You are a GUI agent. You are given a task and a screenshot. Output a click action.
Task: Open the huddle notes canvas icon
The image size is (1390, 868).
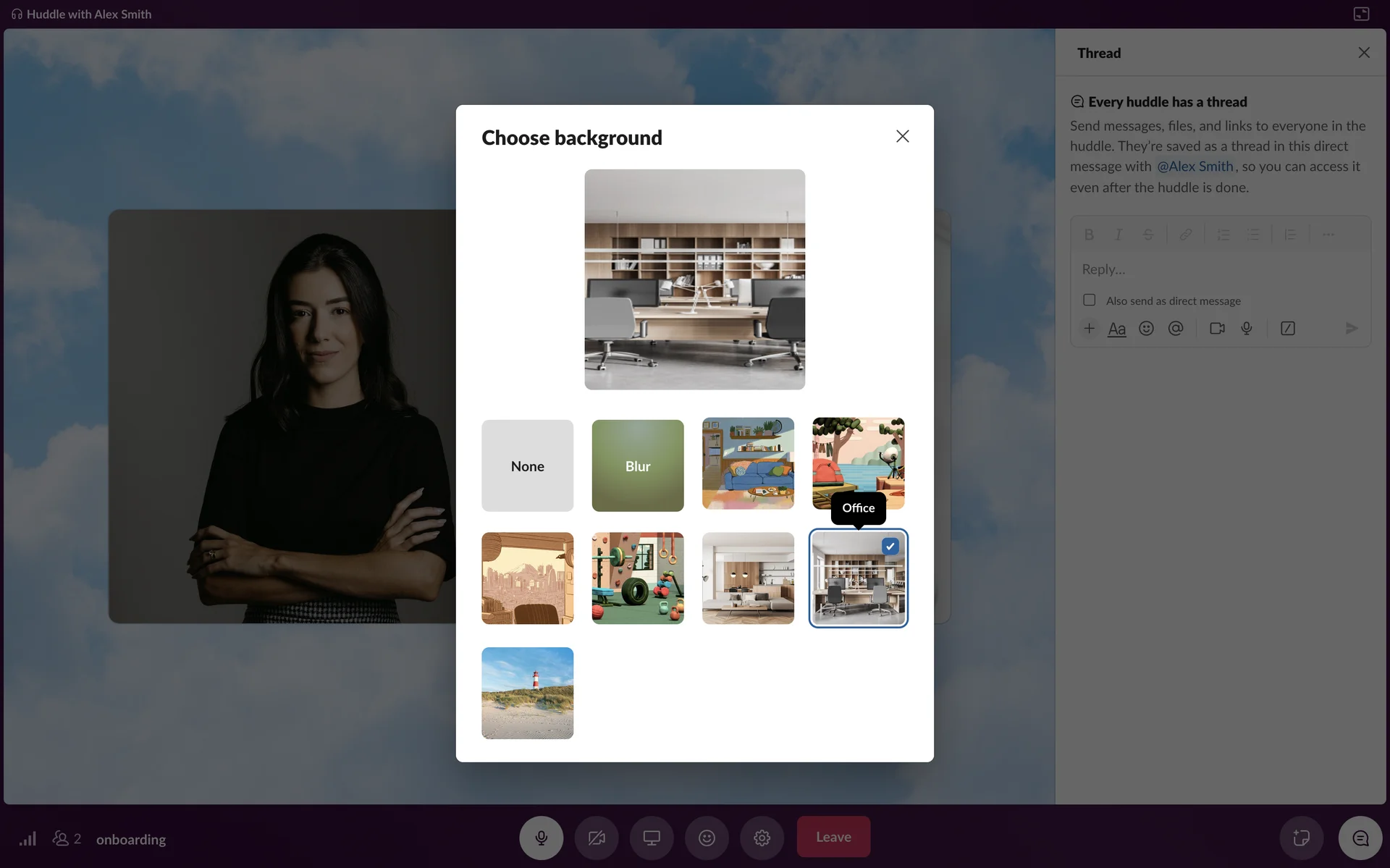(1301, 838)
